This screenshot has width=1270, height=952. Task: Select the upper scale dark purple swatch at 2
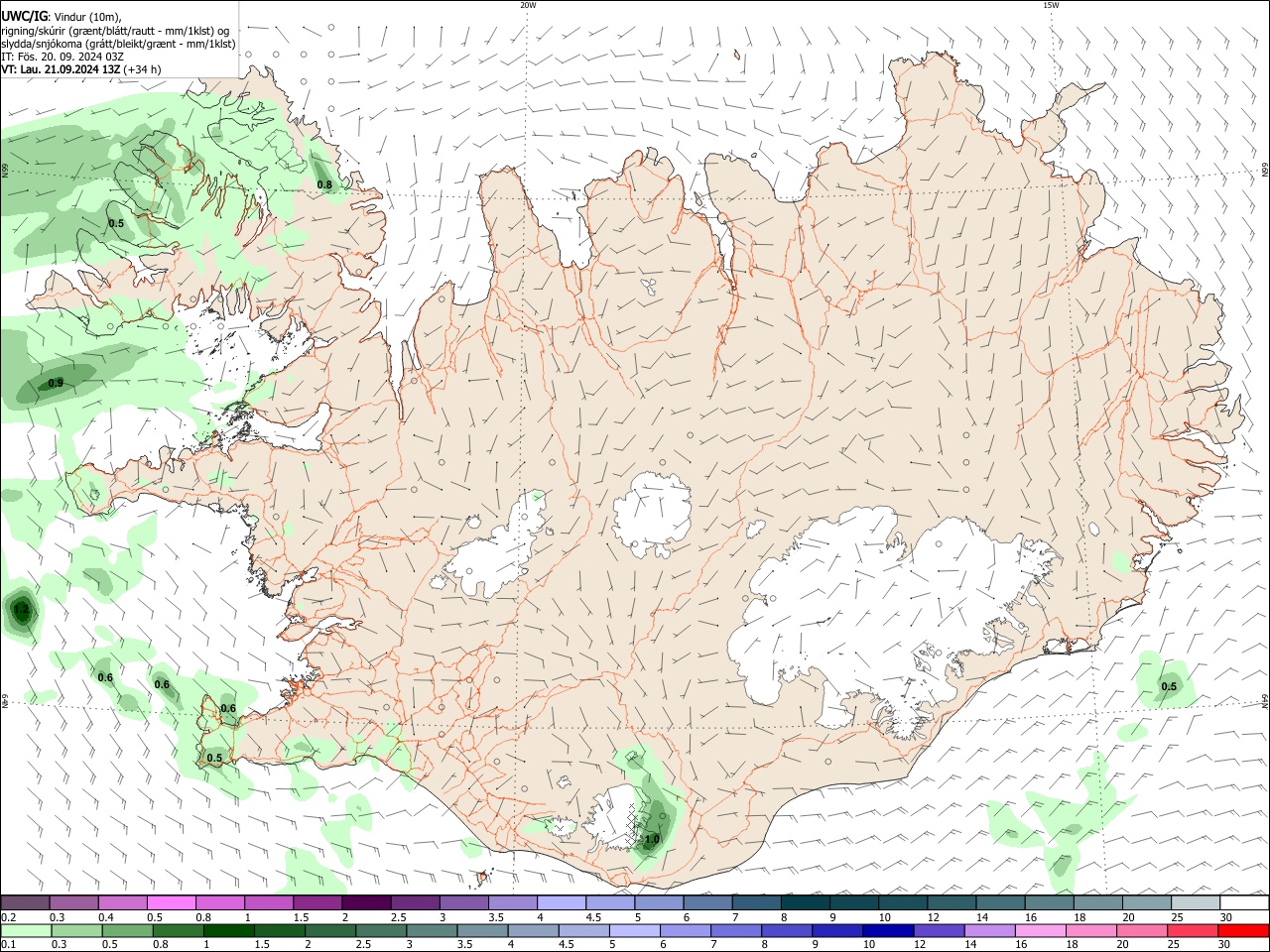pyautogui.click(x=365, y=902)
